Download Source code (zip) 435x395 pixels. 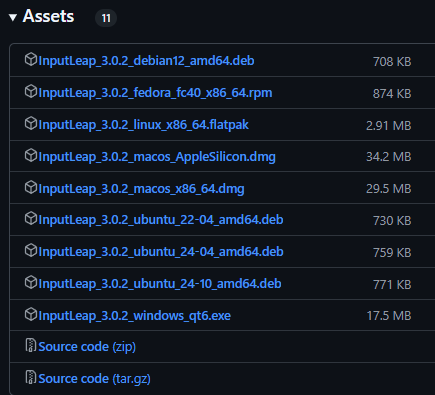[x=87, y=347]
